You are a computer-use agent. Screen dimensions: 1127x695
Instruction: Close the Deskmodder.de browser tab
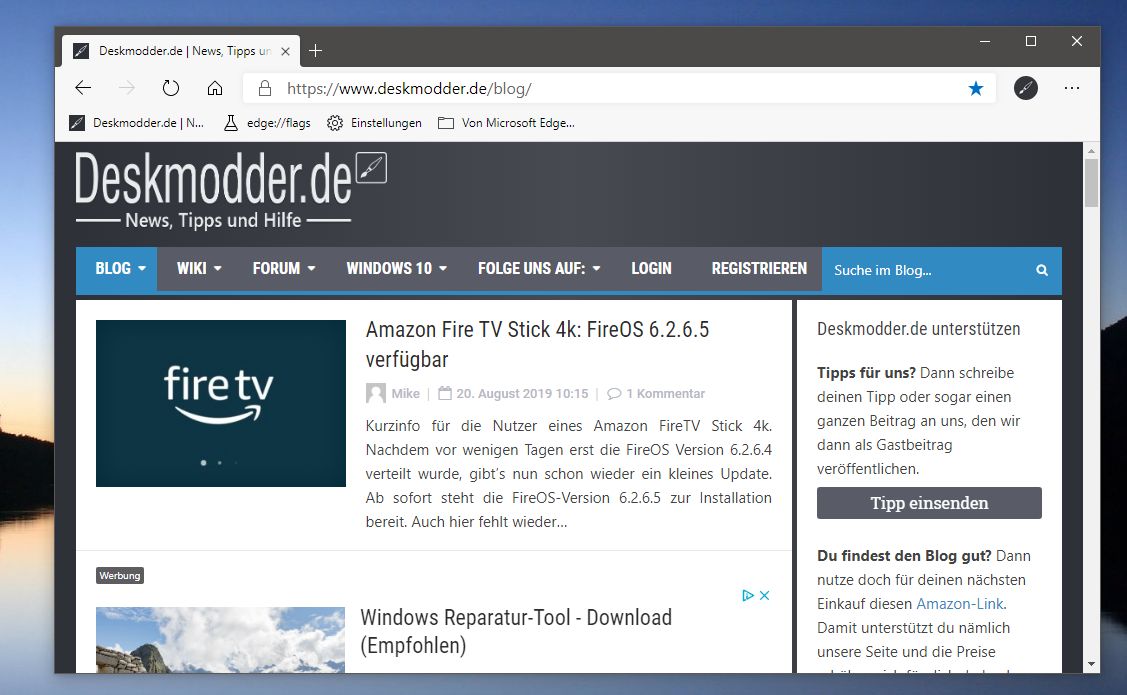[285, 51]
